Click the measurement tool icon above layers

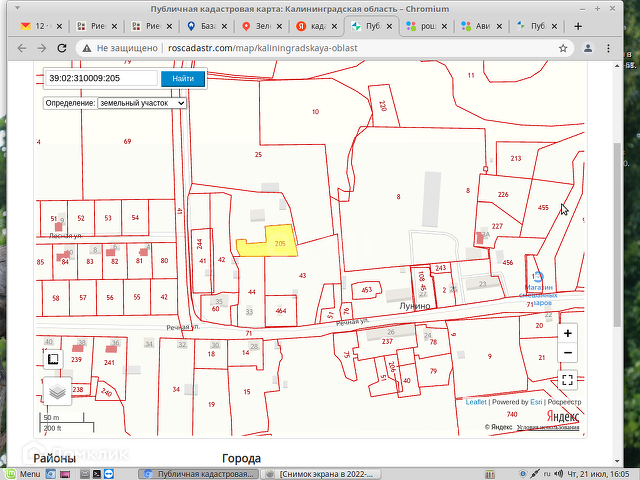coord(53,358)
